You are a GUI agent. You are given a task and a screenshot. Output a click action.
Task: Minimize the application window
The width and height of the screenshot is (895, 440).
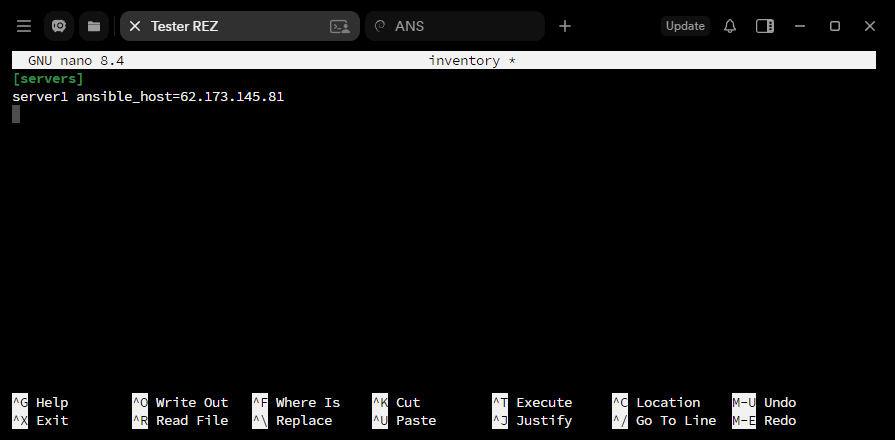coord(800,26)
